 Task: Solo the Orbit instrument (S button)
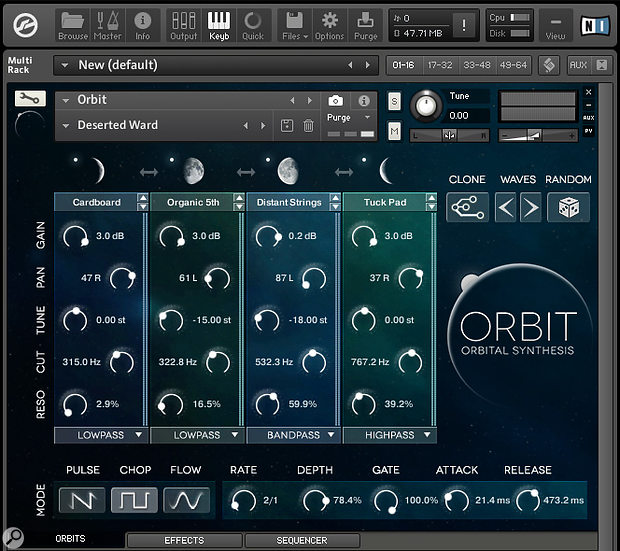(394, 102)
